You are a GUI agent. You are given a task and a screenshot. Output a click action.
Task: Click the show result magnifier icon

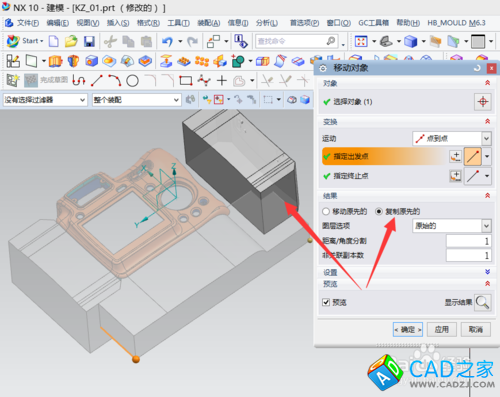pos(482,302)
